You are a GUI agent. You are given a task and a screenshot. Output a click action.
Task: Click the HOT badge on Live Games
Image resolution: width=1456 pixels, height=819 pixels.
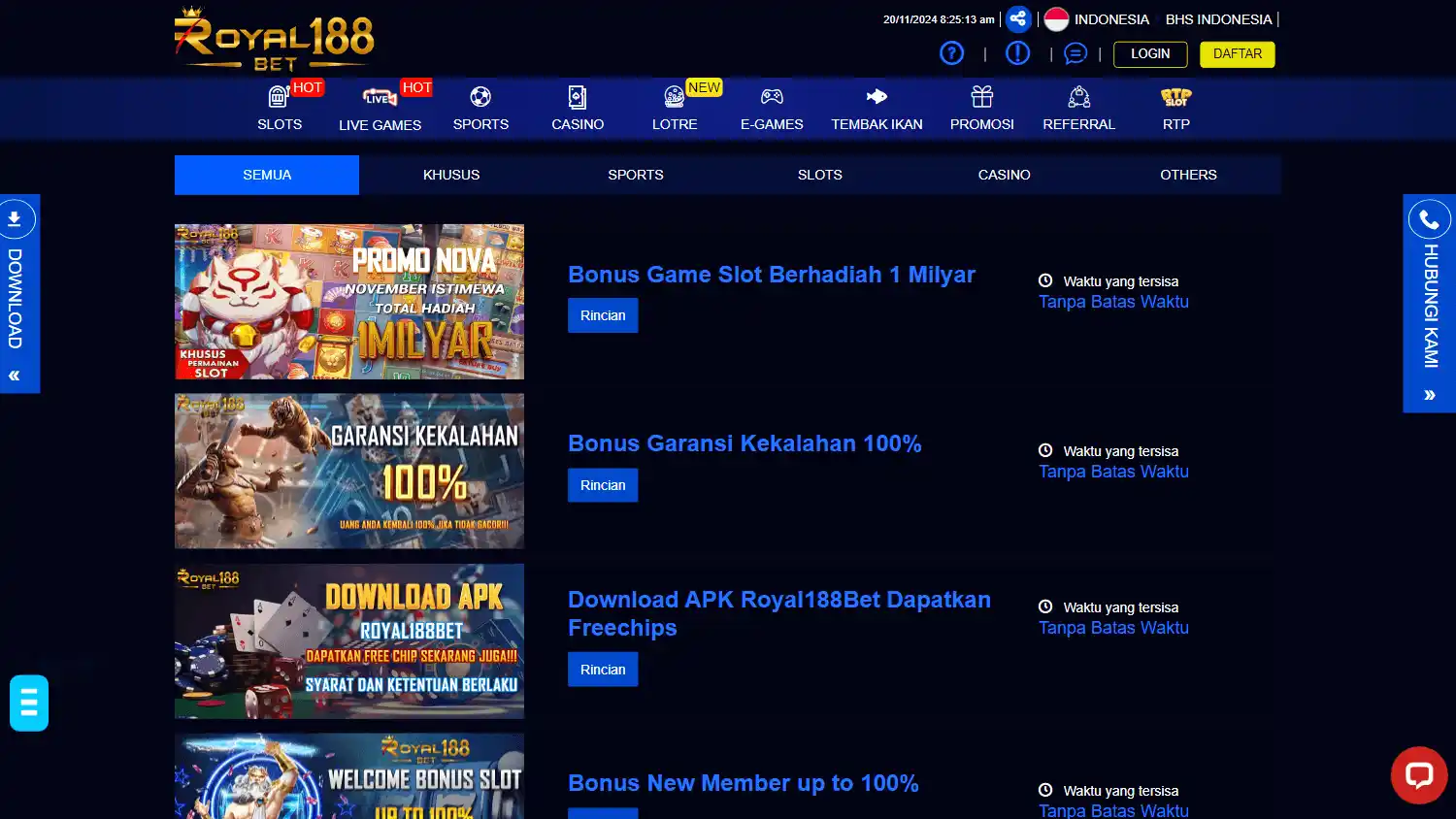pos(416,87)
